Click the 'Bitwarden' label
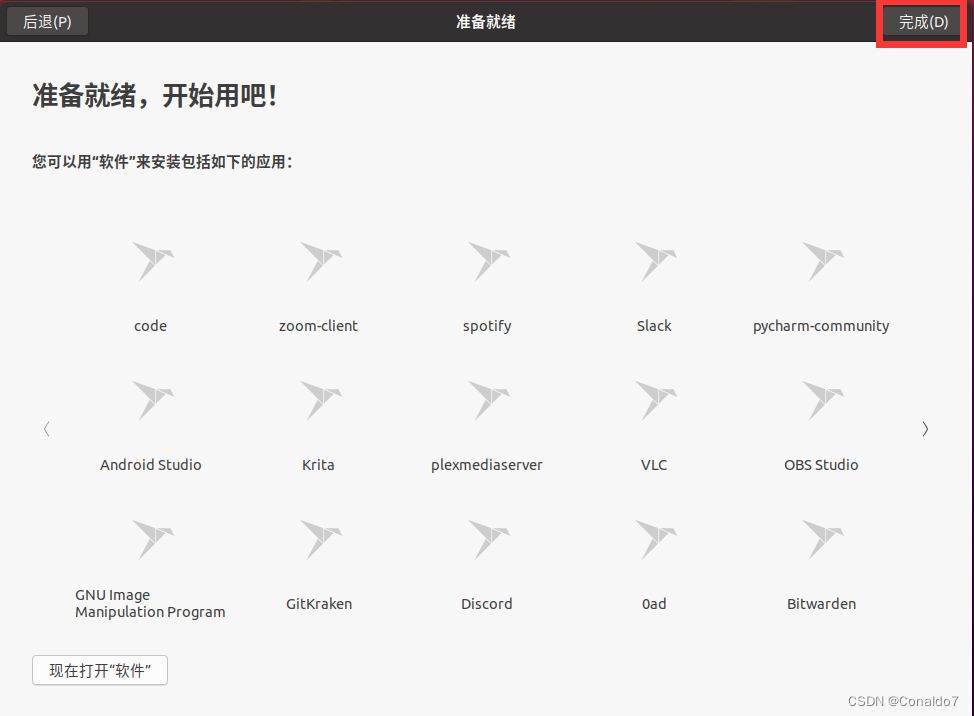The width and height of the screenshot is (974, 716). (x=821, y=604)
